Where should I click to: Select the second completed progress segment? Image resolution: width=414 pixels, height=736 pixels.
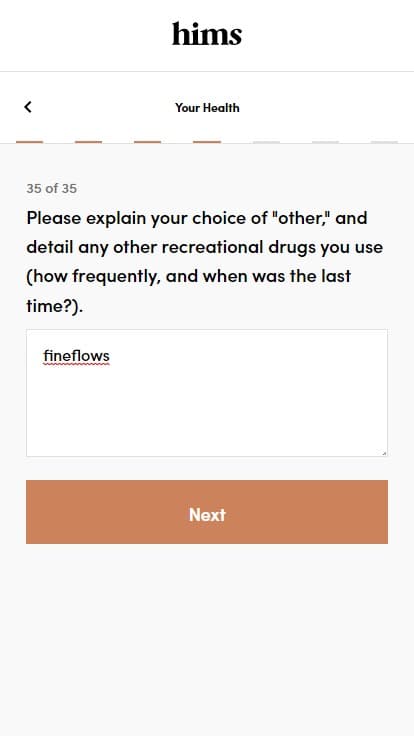89,142
